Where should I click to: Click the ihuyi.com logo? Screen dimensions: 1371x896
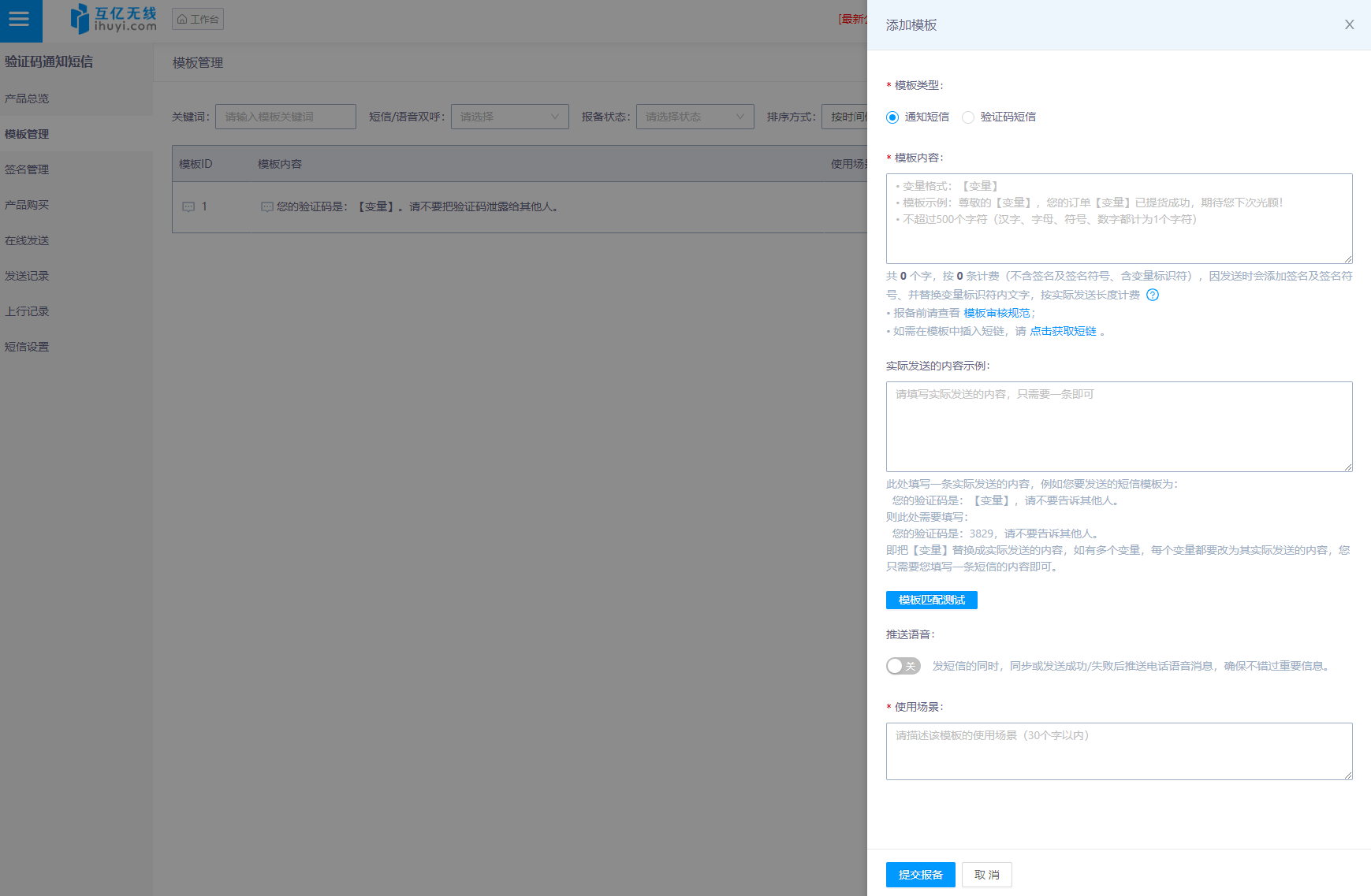point(114,19)
